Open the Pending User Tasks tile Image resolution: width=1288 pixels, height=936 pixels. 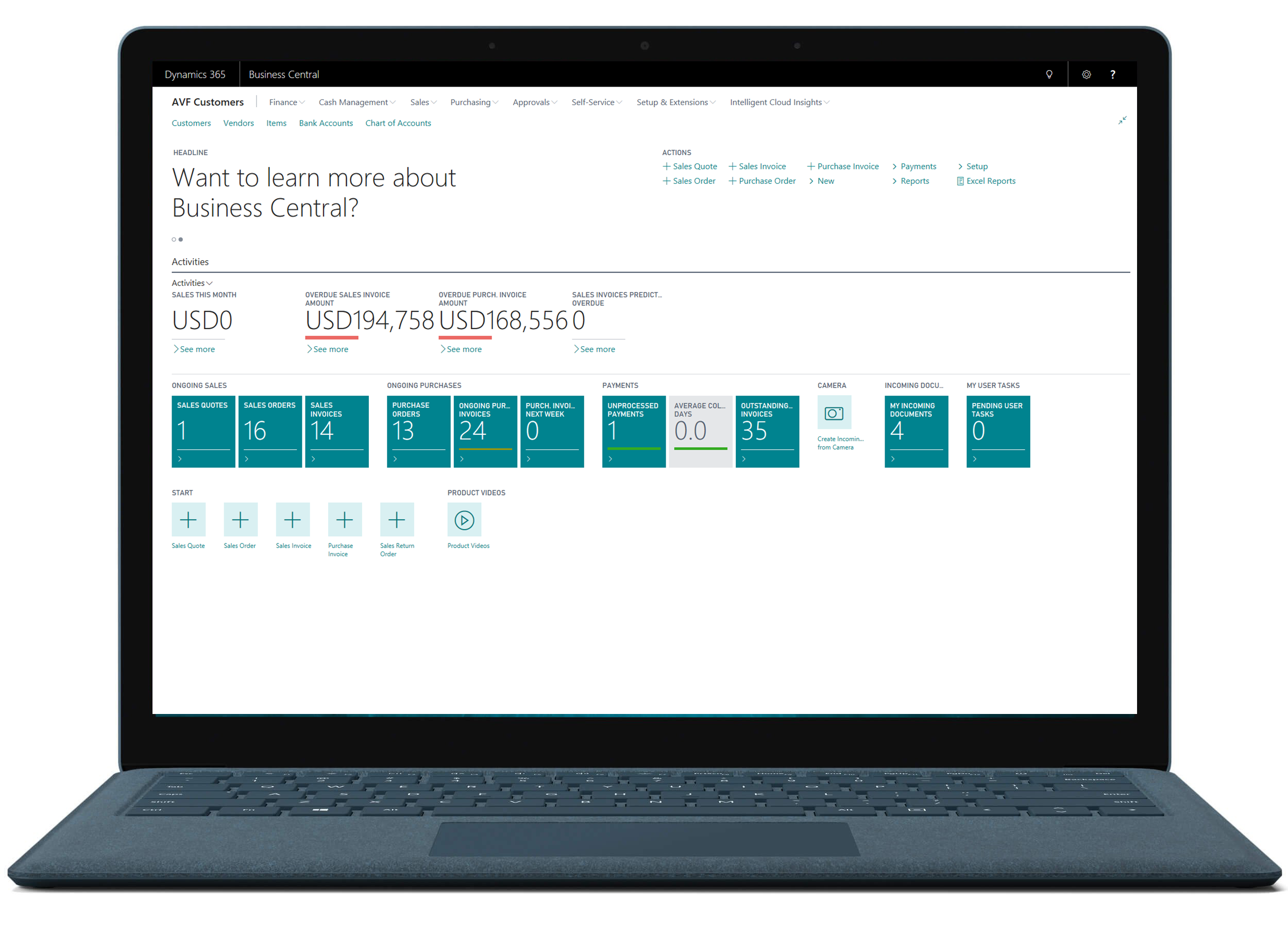coord(998,432)
